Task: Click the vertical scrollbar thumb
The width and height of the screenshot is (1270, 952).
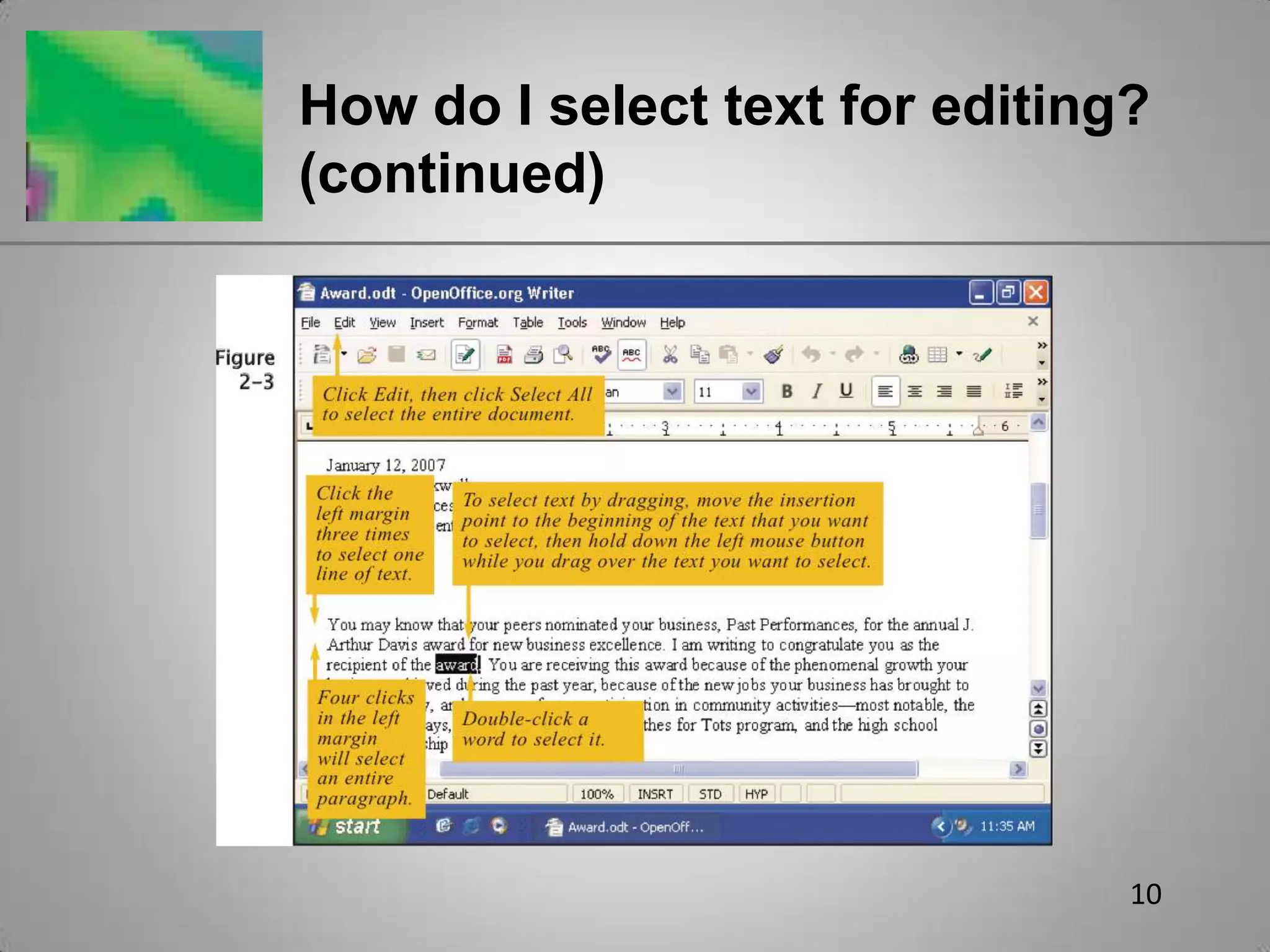Action: (1038, 510)
